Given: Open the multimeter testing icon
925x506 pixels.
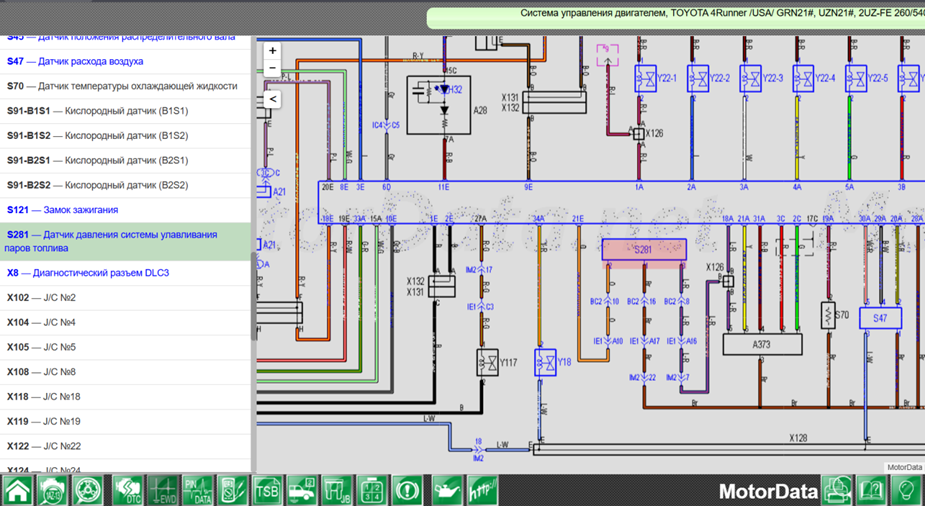Looking at the screenshot, I should (232, 491).
